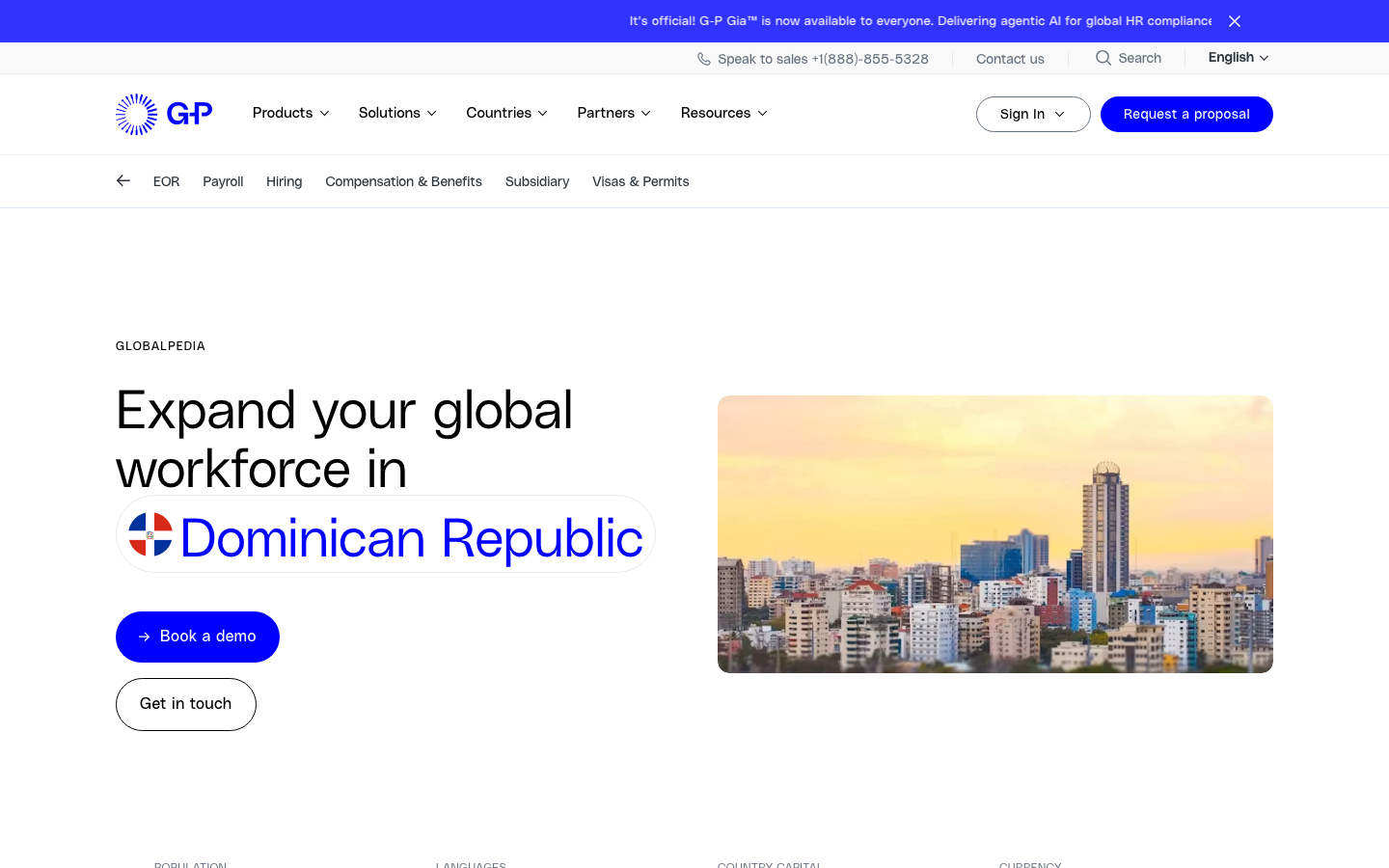Expand the Products menu
This screenshot has width=1389, height=868.
pos(291,113)
